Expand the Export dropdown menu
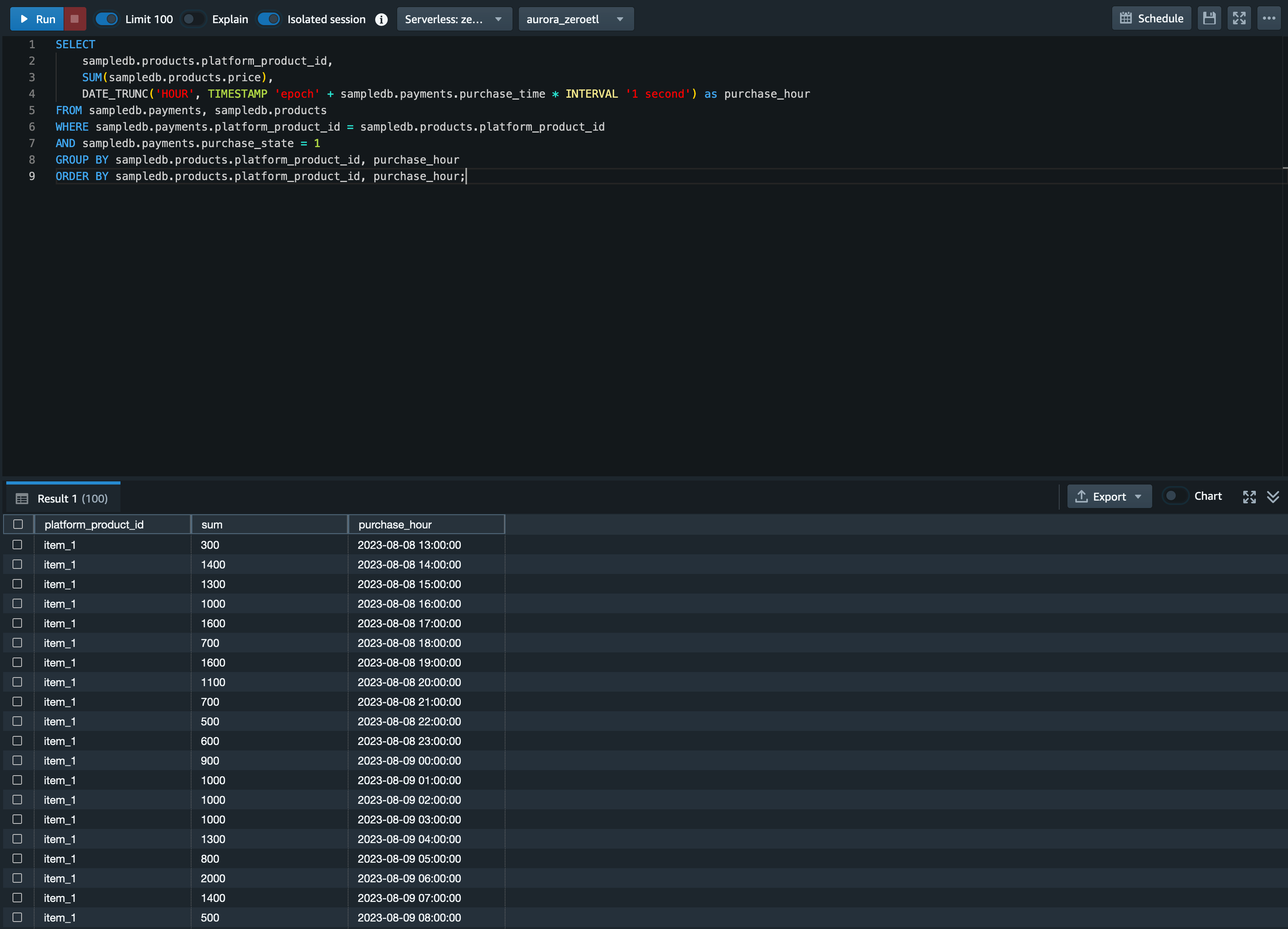The image size is (1288, 929). click(x=1109, y=497)
